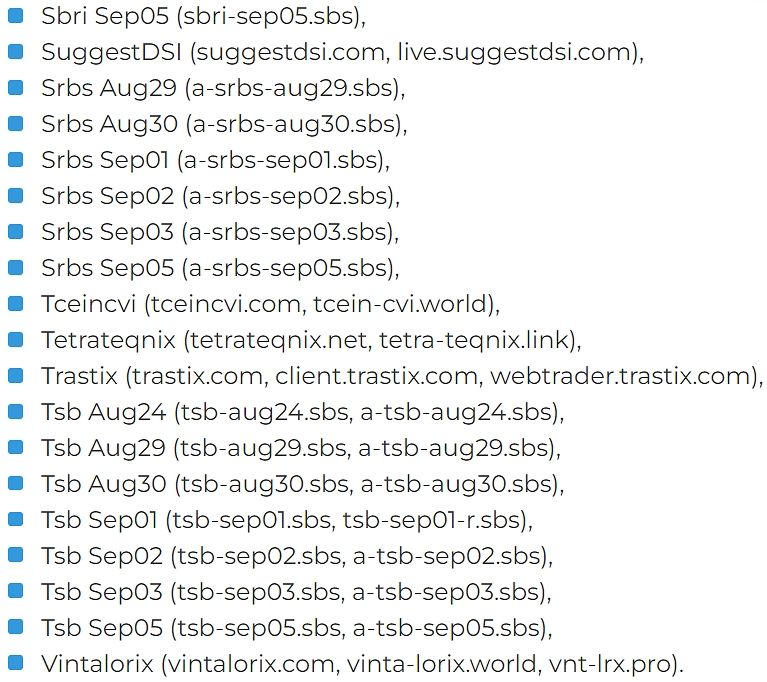Click the a-tsb-sep05.sbs domain text
This screenshot has width=767, height=682.
click(452, 628)
